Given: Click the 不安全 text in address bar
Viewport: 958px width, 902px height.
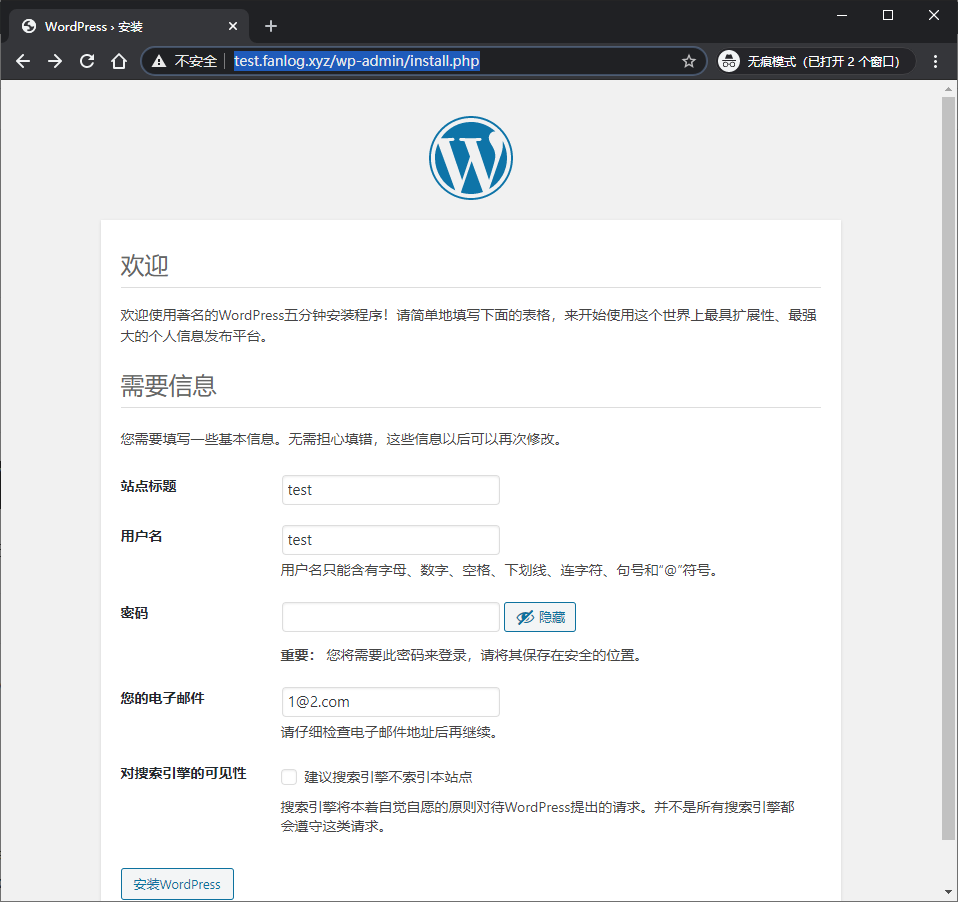Looking at the screenshot, I should coord(196,61).
